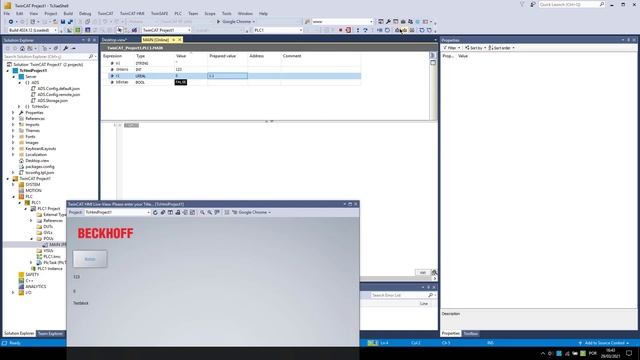Select Desktop.view in Solution Explorer
The width and height of the screenshot is (640, 360).
pos(37,161)
